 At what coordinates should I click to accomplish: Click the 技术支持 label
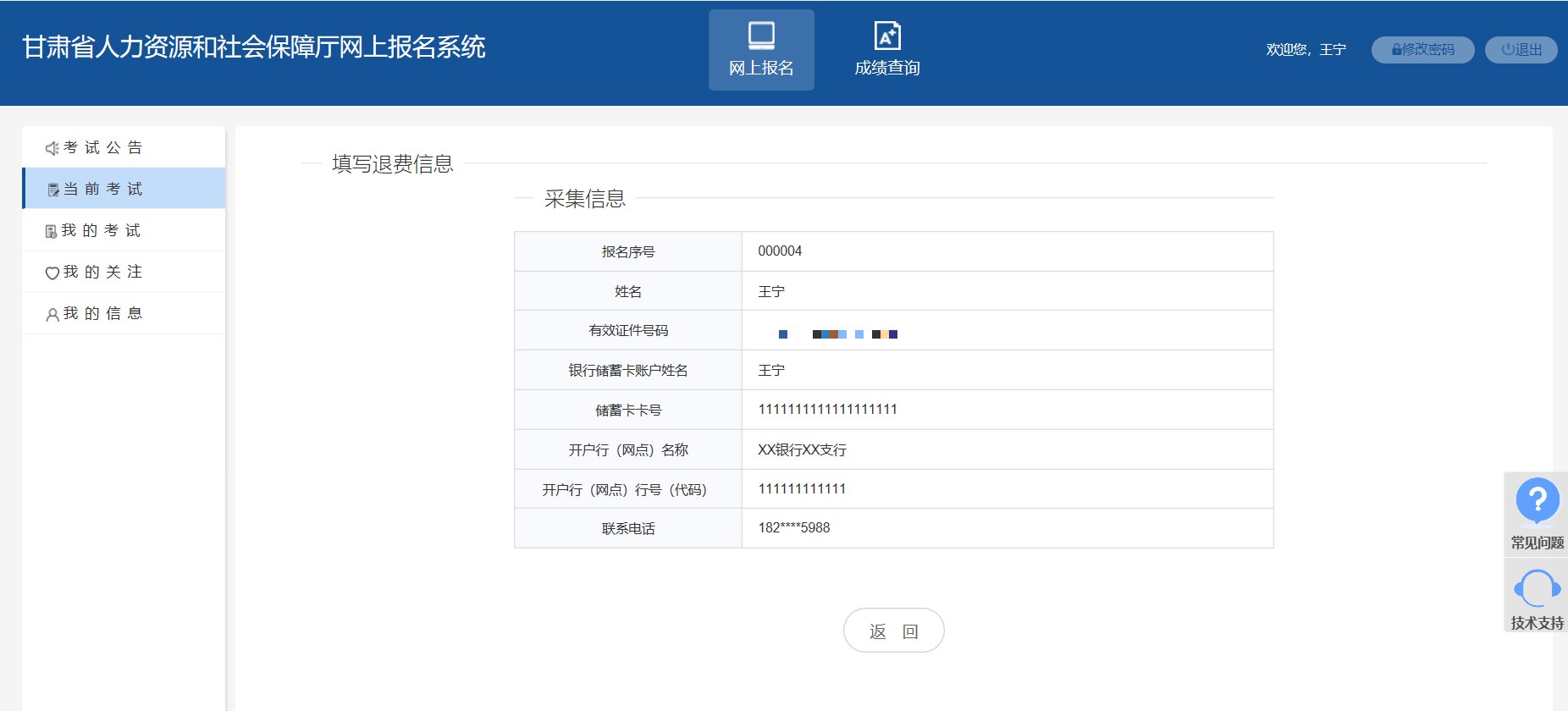pyautogui.click(x=1537, y=623)
